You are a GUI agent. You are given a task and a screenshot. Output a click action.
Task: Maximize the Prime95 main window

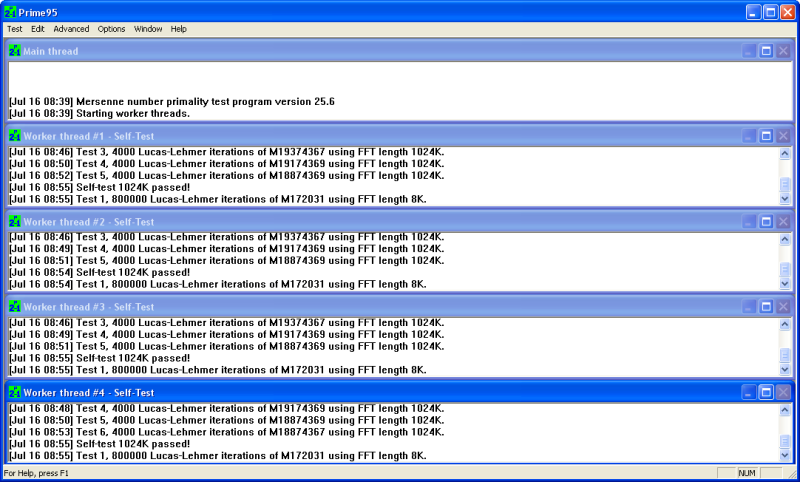[x=771, y=12]
